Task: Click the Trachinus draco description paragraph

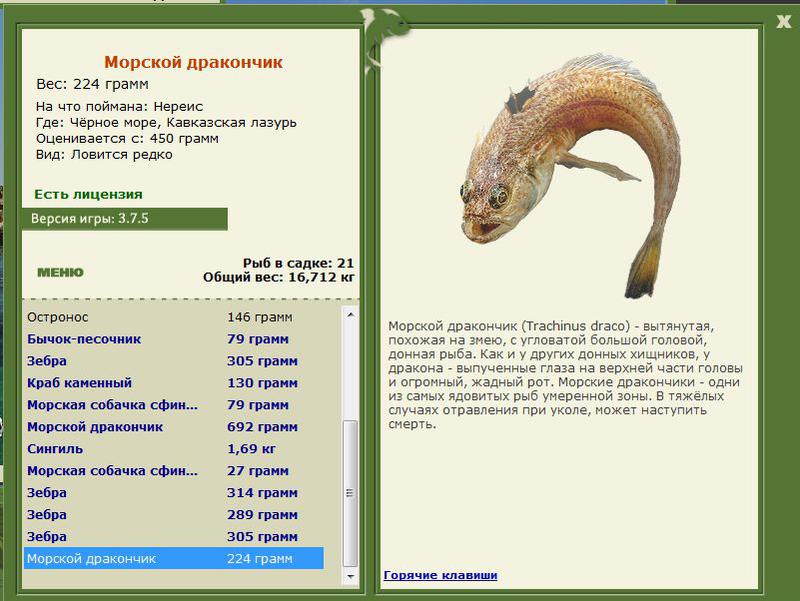Action: pyautogui.click(x=565, y=375)
